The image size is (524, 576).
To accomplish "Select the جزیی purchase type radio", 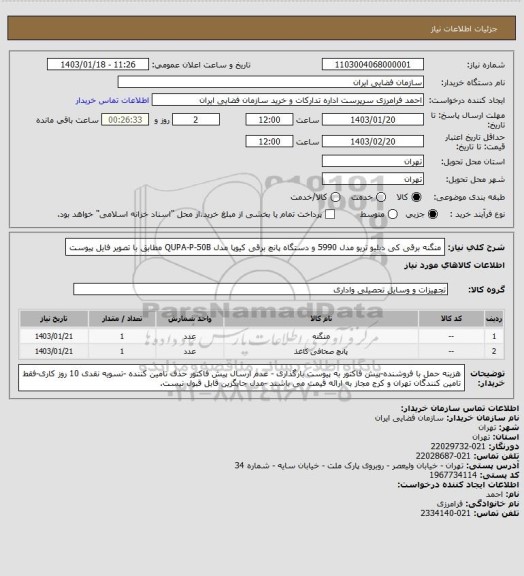I will click(433, 214).
